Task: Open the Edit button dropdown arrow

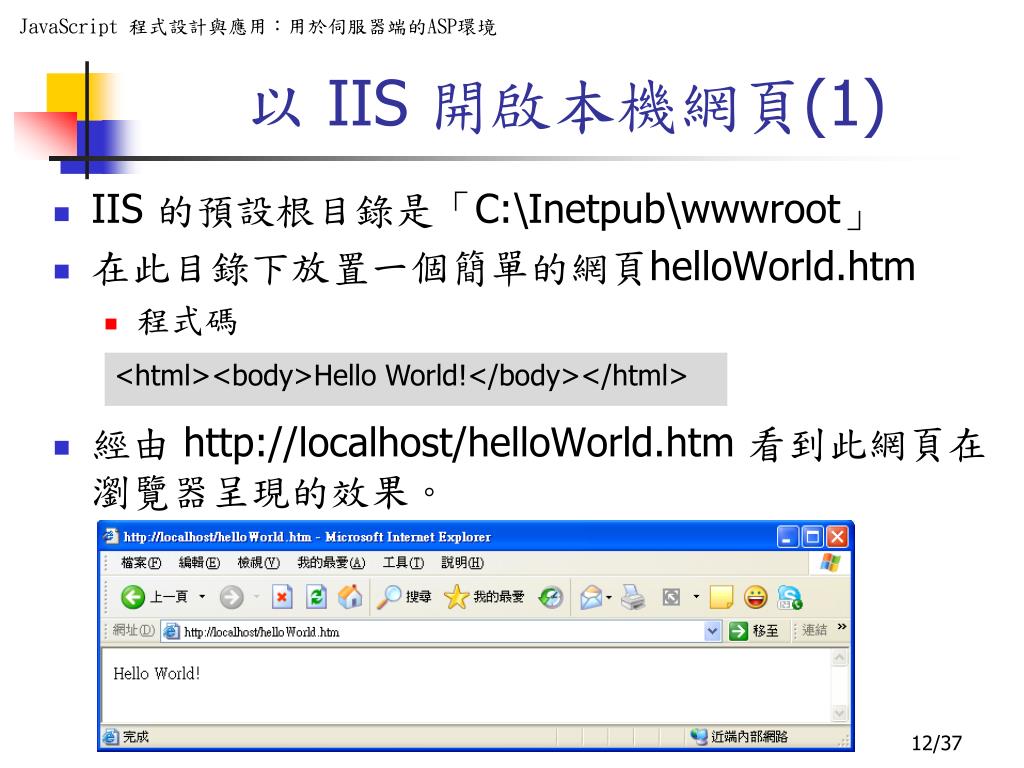Action: click(696, 596)
